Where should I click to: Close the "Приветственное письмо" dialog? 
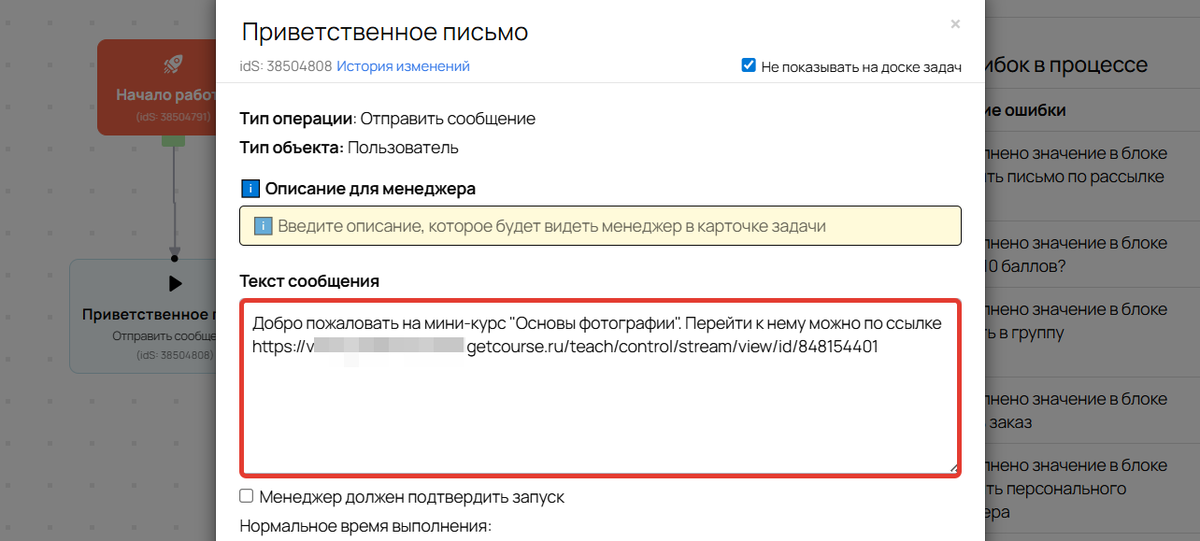[x=955, y=24]
